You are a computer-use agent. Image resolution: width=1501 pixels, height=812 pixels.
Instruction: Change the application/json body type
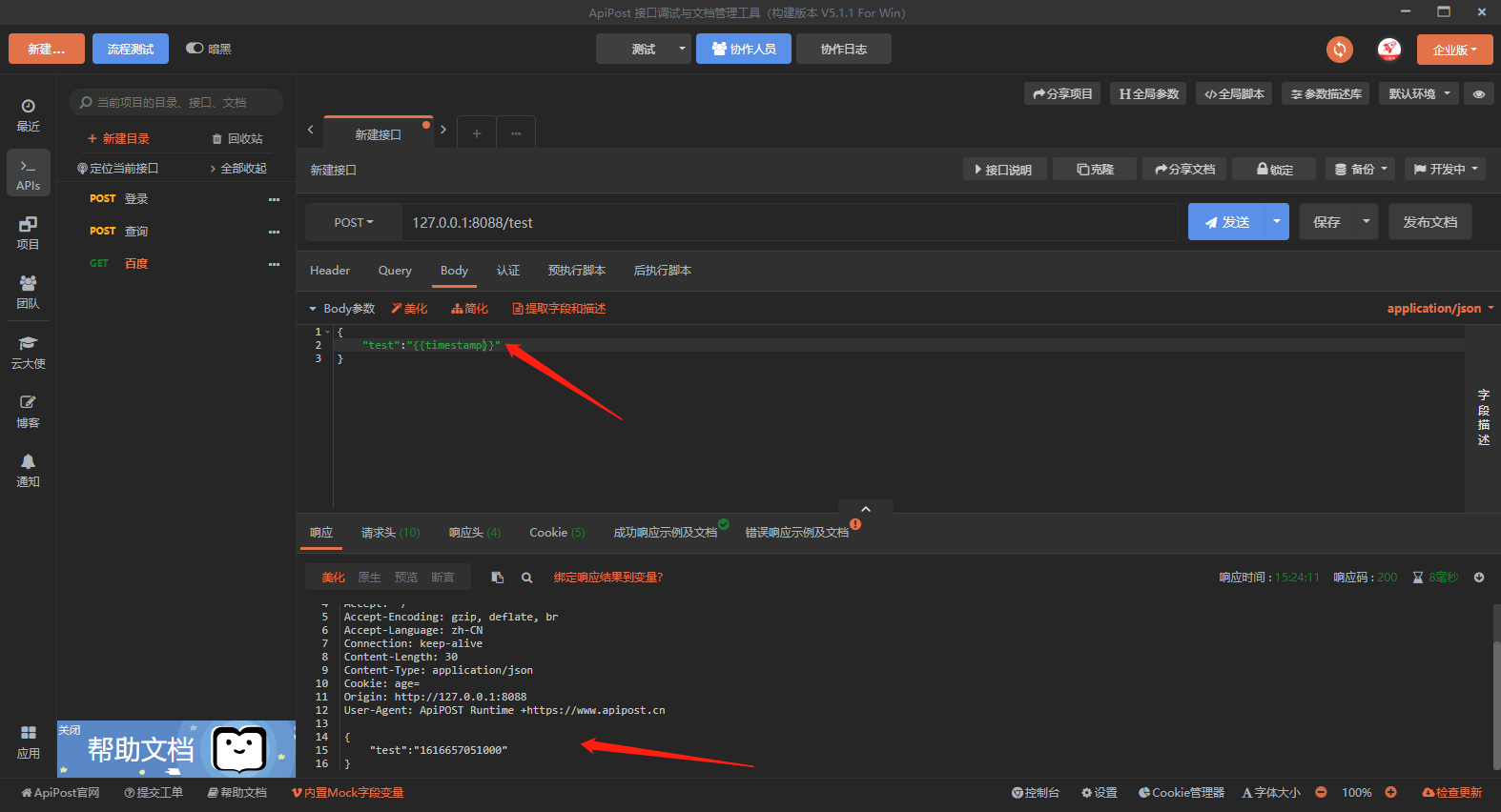click(1440, 308)
